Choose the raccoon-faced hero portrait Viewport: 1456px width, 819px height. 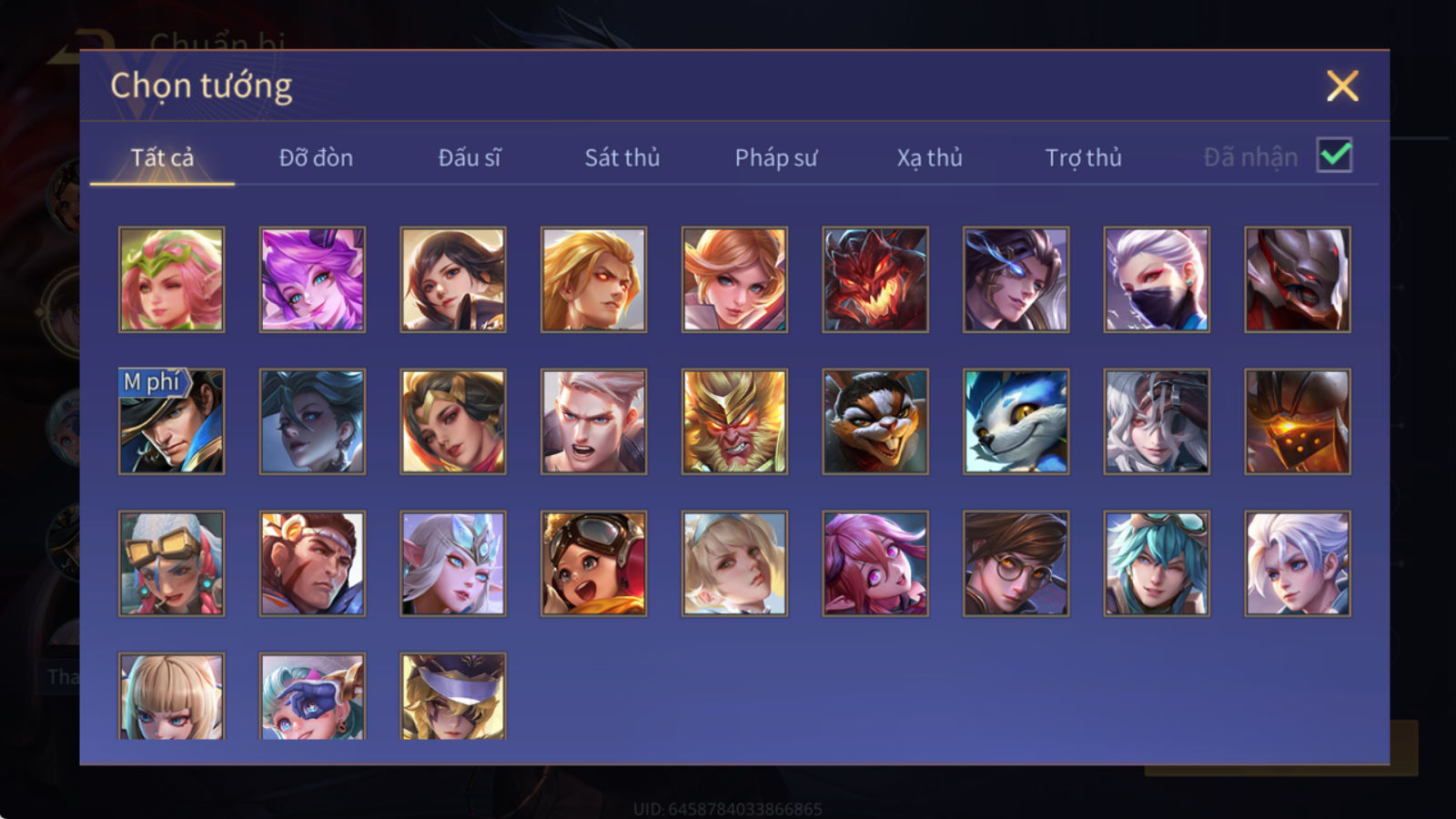[x=875, y=421]
